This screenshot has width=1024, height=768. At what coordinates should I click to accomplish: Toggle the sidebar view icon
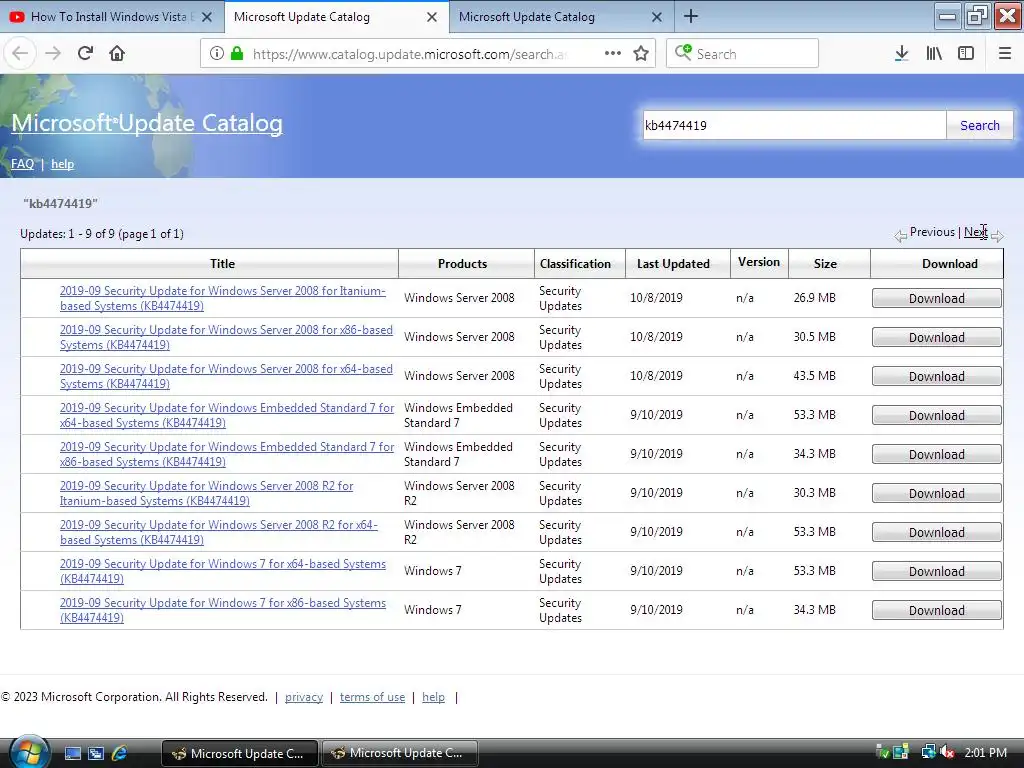966,54
